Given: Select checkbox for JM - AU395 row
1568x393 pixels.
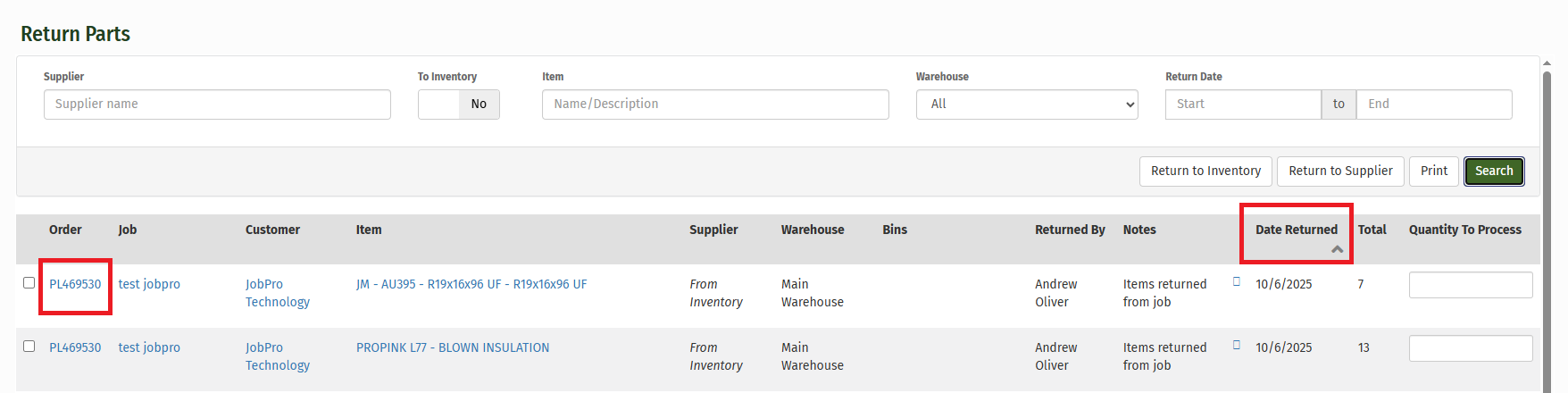Looking at the screenshot, I should click(29, 283).
